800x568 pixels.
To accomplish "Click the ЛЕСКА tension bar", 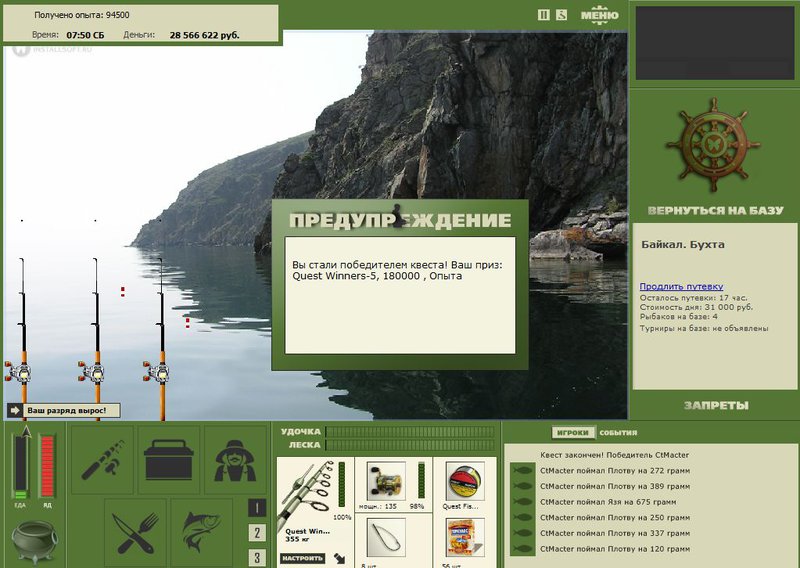I will [x=410, y=445].
